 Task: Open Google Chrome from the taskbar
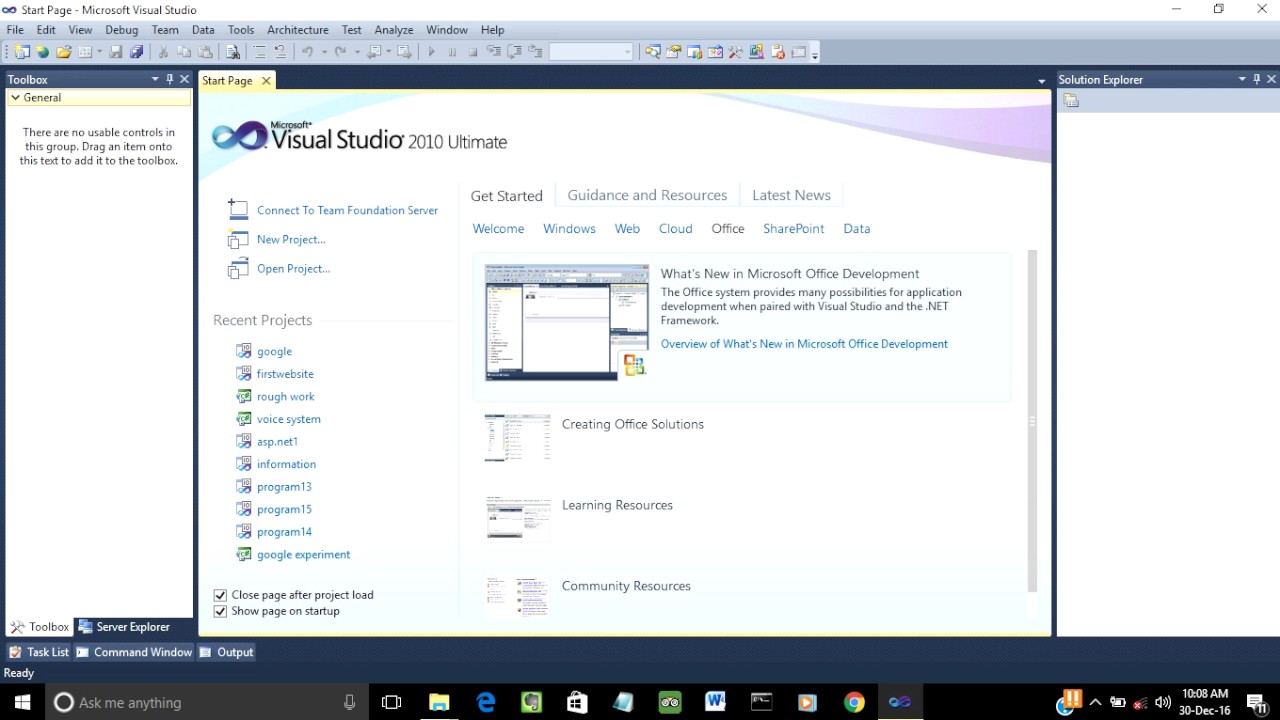click(853, 702)
